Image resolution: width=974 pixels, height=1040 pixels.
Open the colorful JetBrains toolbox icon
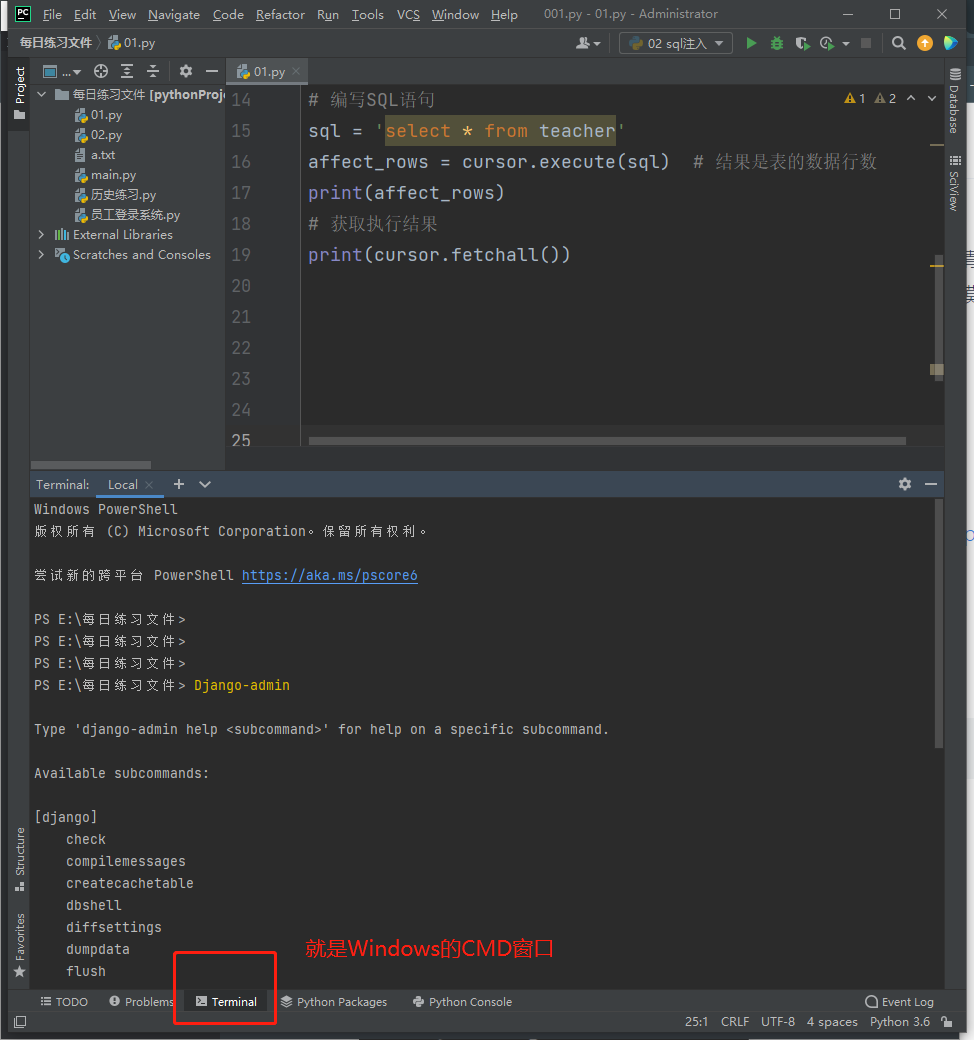[951, 43]
